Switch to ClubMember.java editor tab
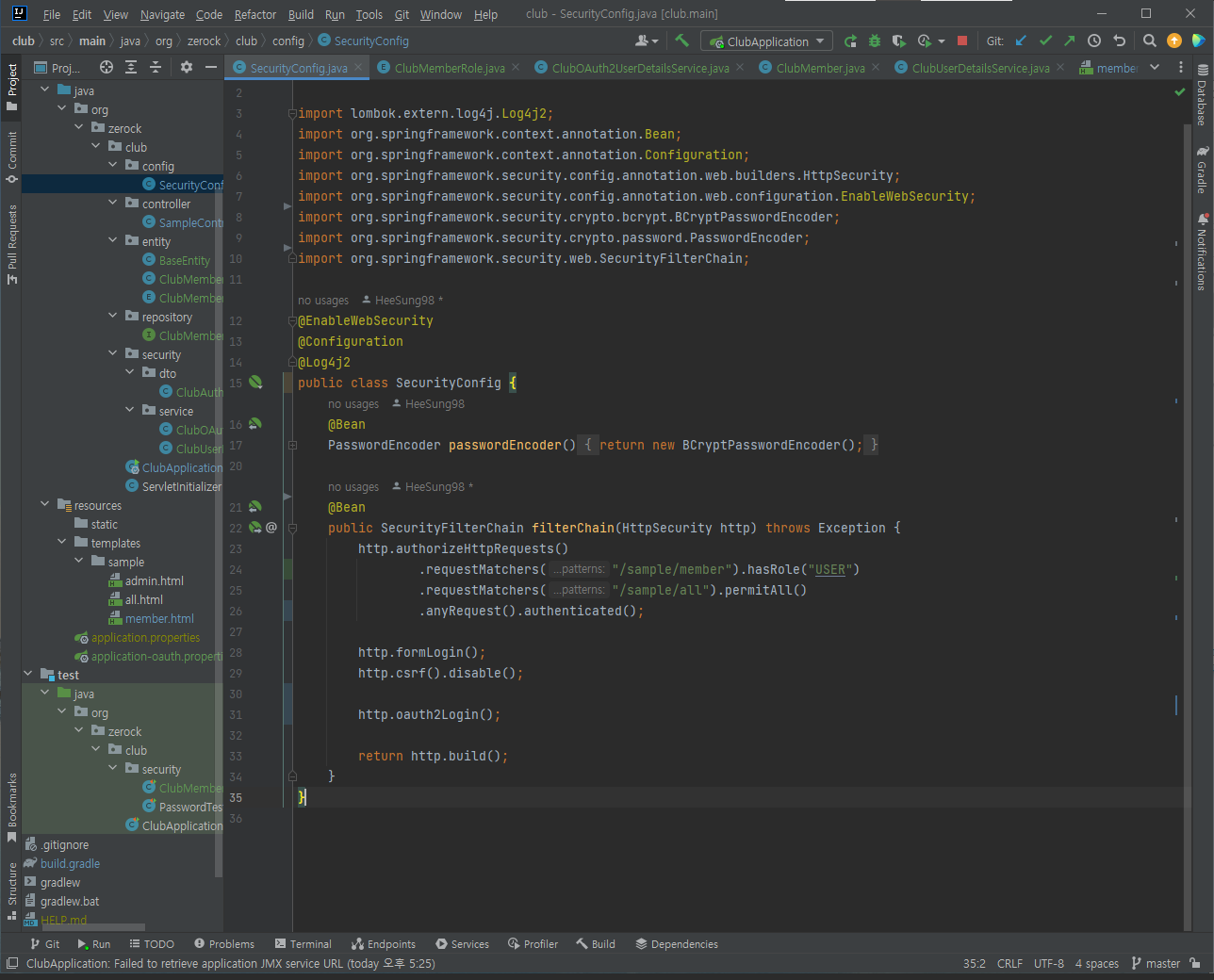Image resolution: width=1214 pixels, height=980 pixels. [820, 68]
